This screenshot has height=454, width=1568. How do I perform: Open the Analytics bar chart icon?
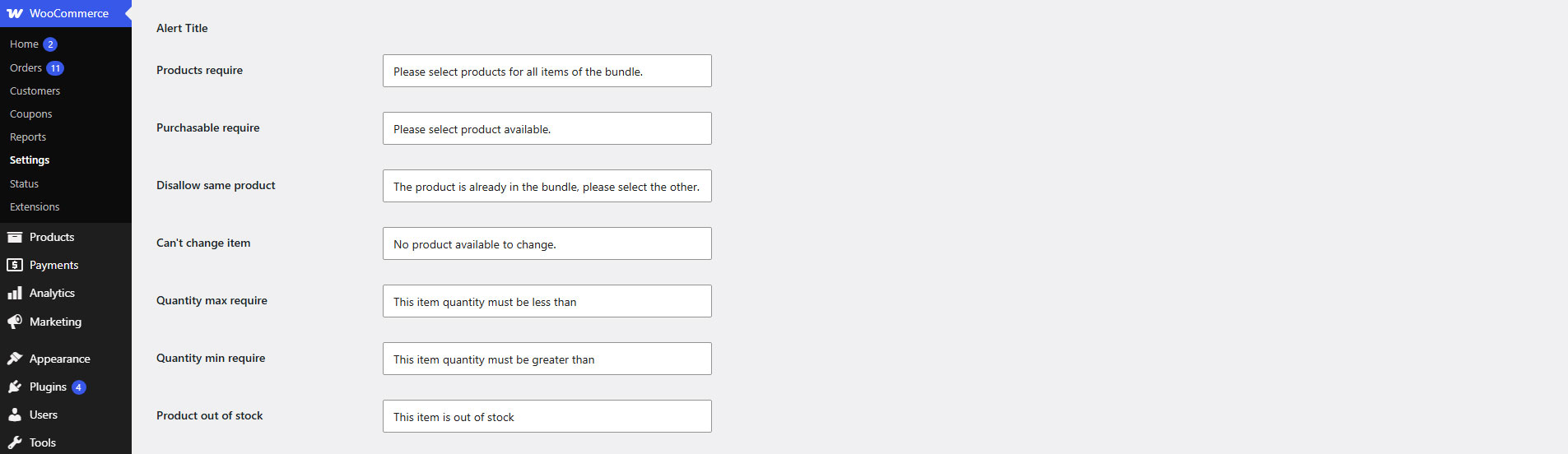click(15, 293)
